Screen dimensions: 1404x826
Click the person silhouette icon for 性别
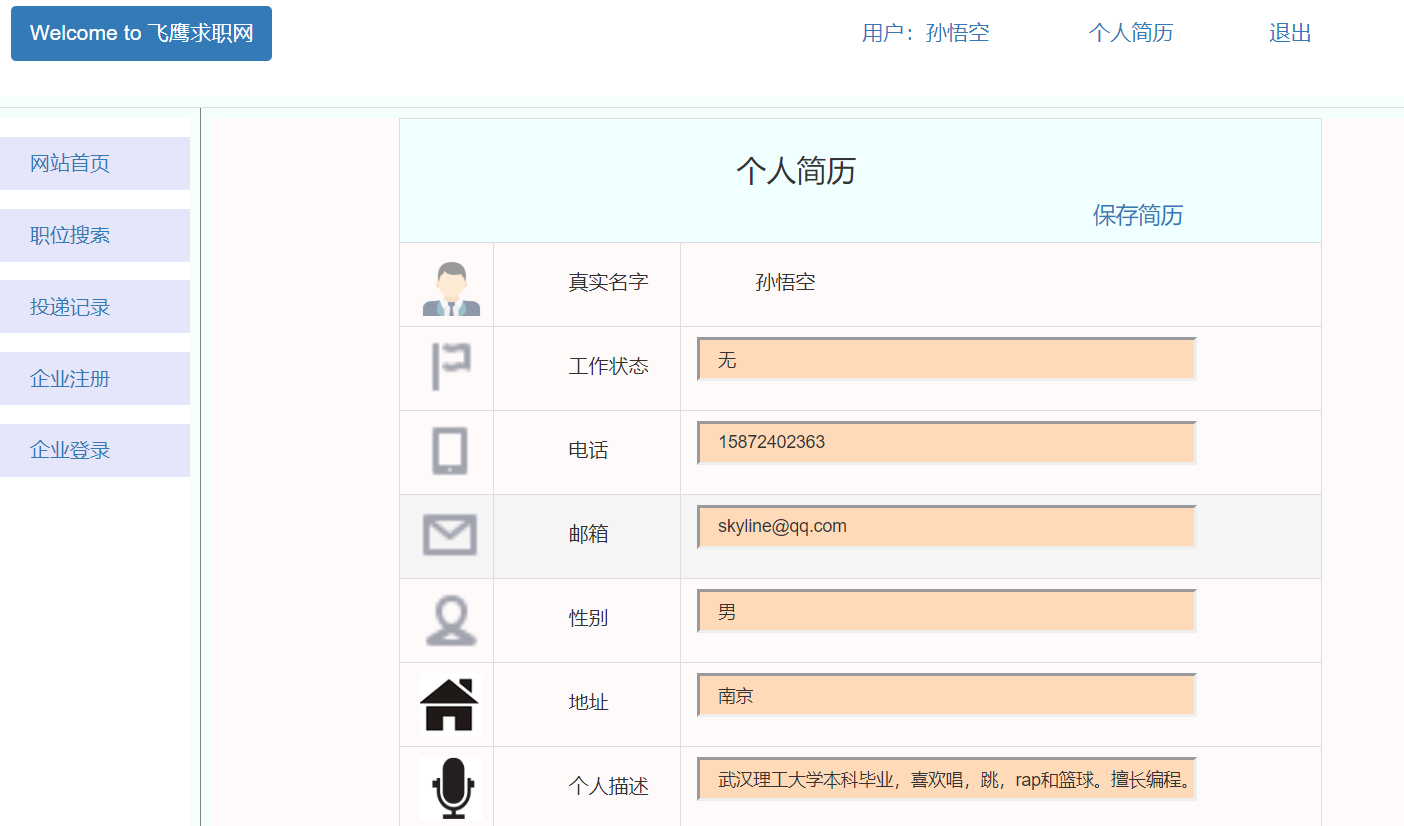coord(450,620)
